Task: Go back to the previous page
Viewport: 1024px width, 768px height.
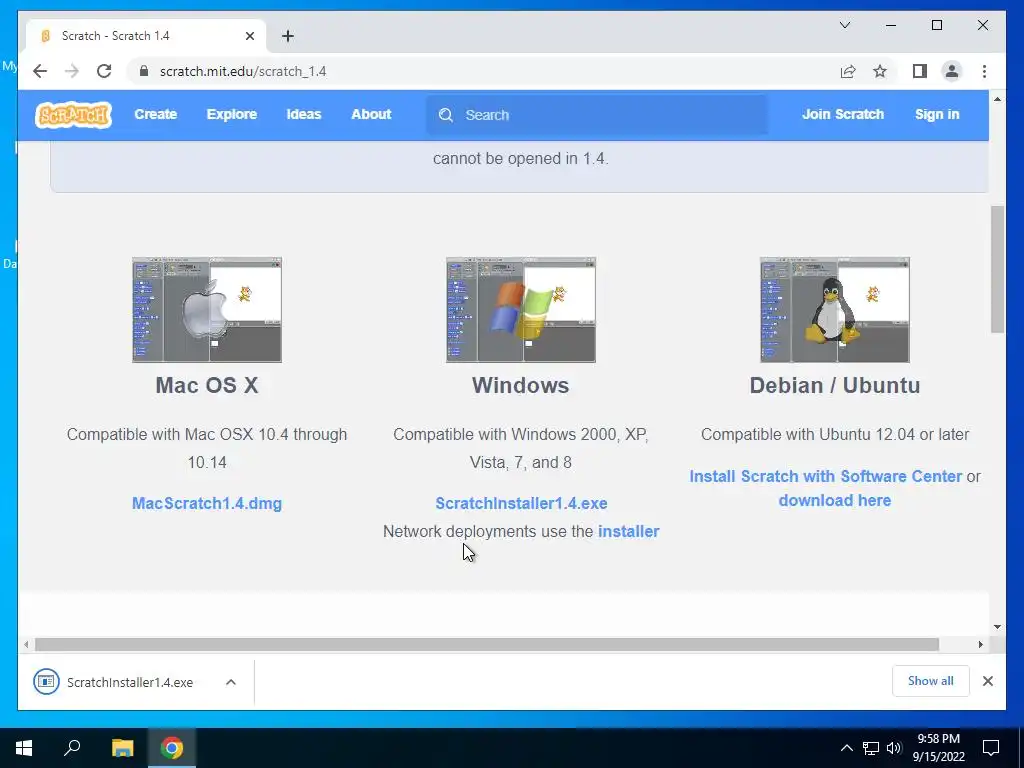Action: pyautogui.click(x=40, y=71)
